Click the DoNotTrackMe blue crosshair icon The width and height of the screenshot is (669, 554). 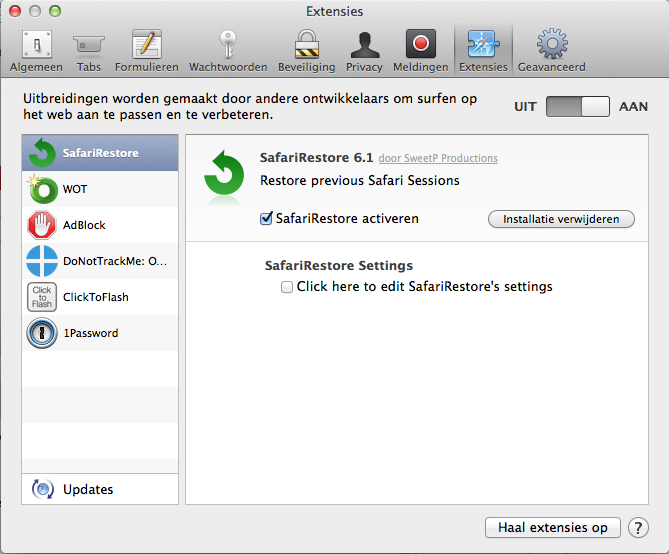42,261
